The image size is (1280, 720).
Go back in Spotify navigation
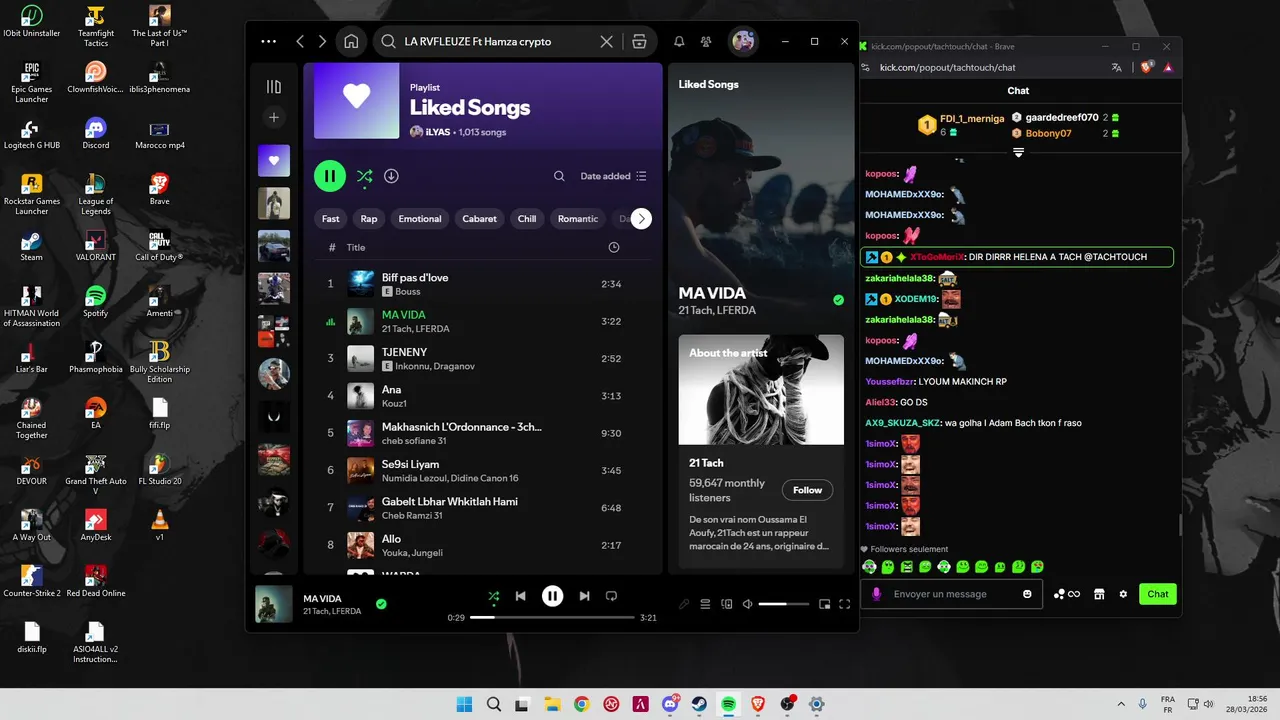[x=300, y=42]
